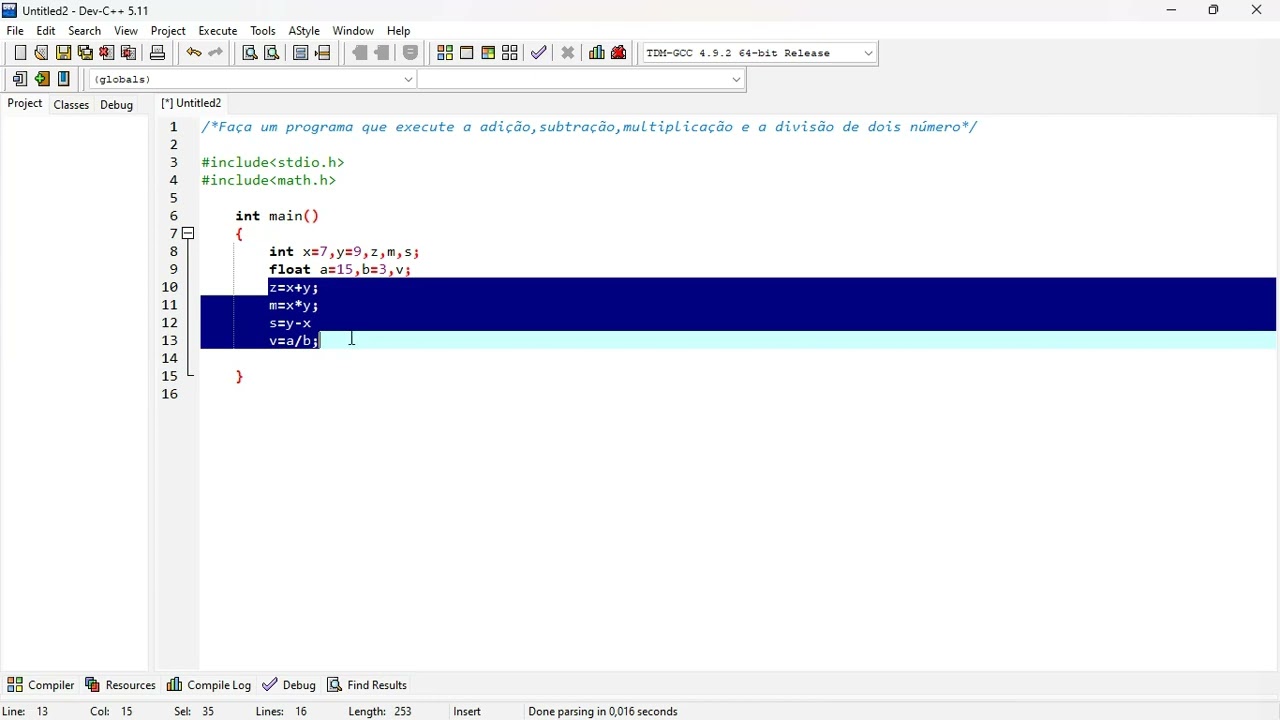Switch to the Debug side tab
The width and height of the screenshot is (1280, 720).
coord(116,105)
